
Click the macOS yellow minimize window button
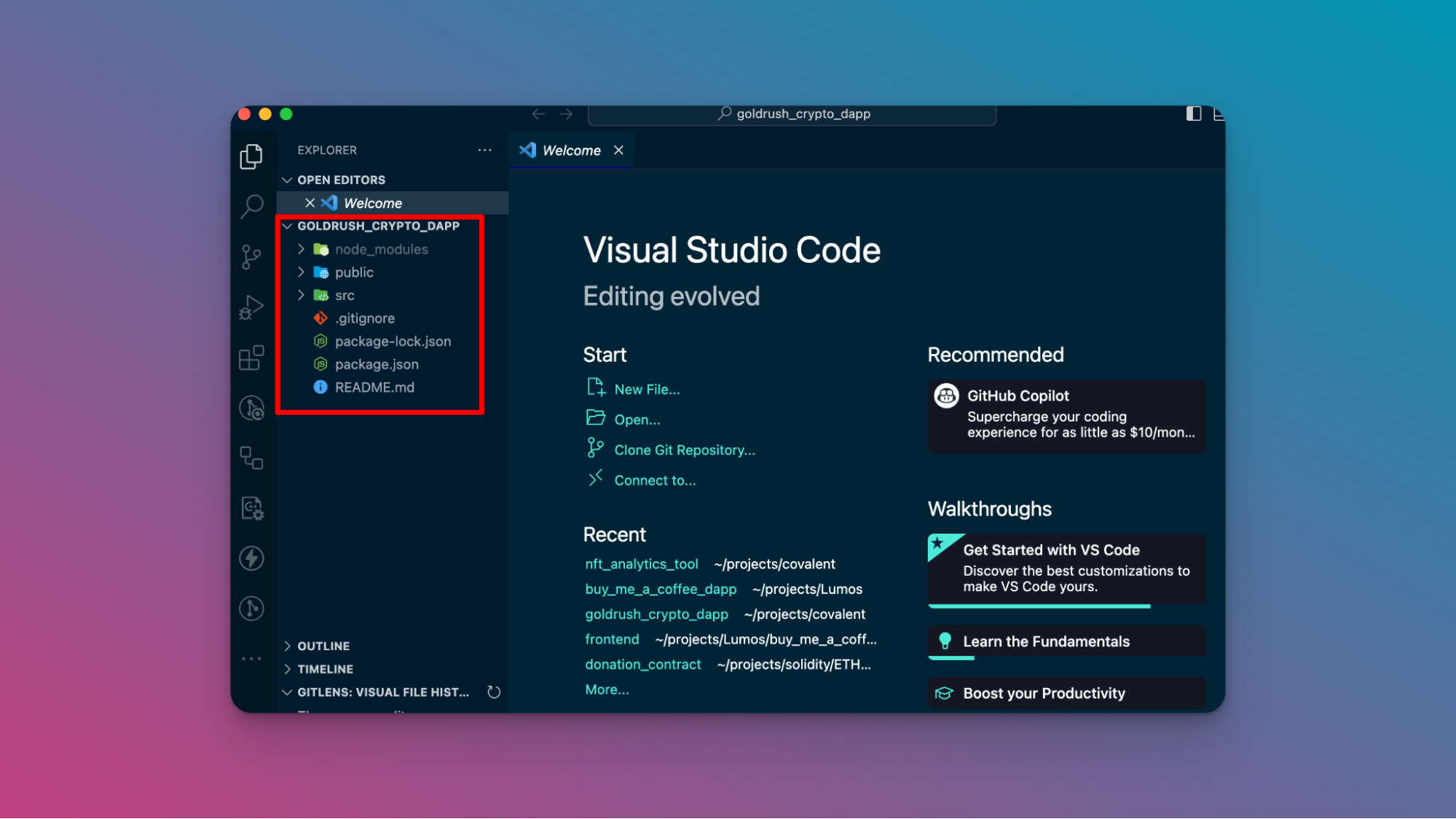click(265, 114)
